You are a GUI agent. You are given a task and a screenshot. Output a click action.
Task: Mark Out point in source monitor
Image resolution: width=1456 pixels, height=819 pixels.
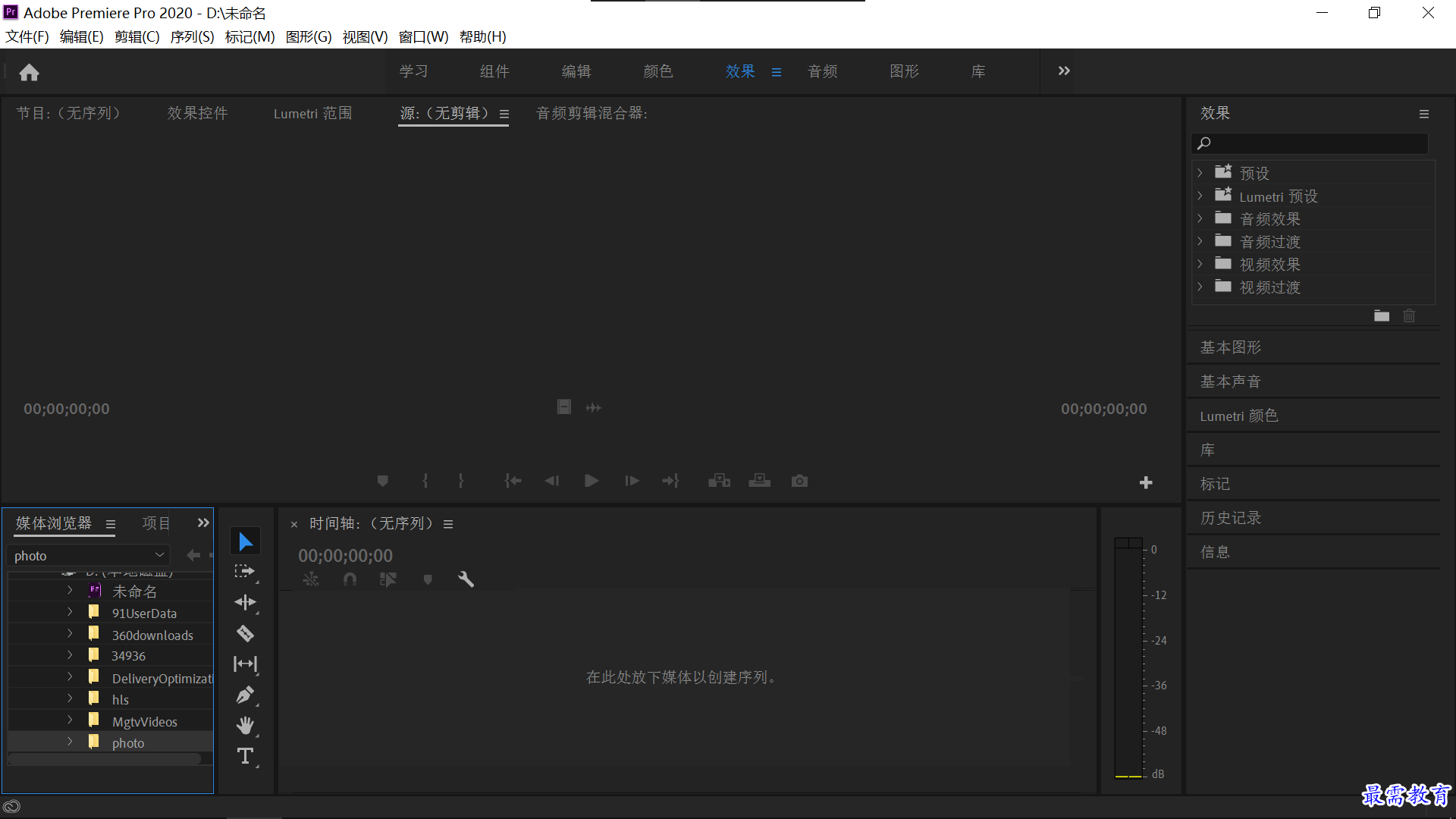click(x=461, y=481)
